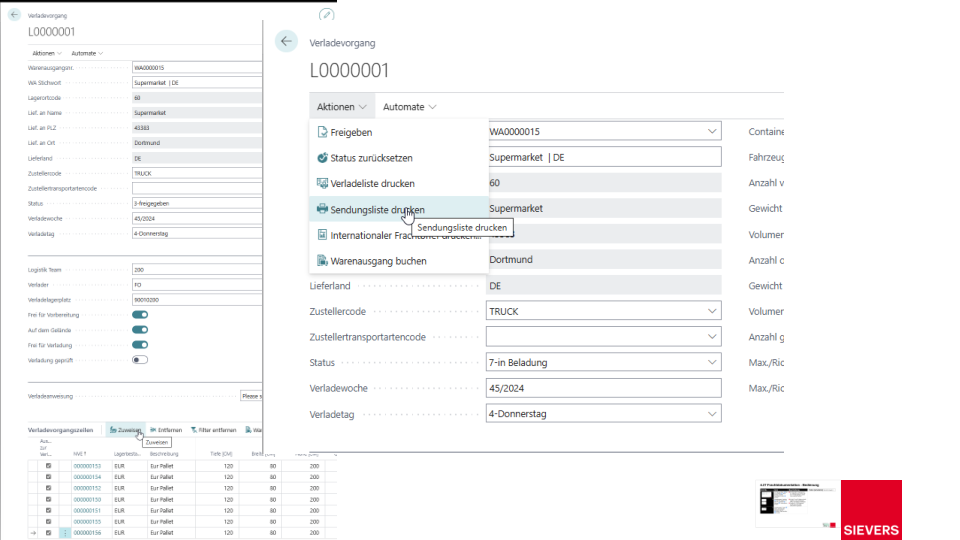The height and width of the screenshot is (540, 960).
Task: Toggle the Auf dem Gelände switch
Action: (x=140, y=330)
